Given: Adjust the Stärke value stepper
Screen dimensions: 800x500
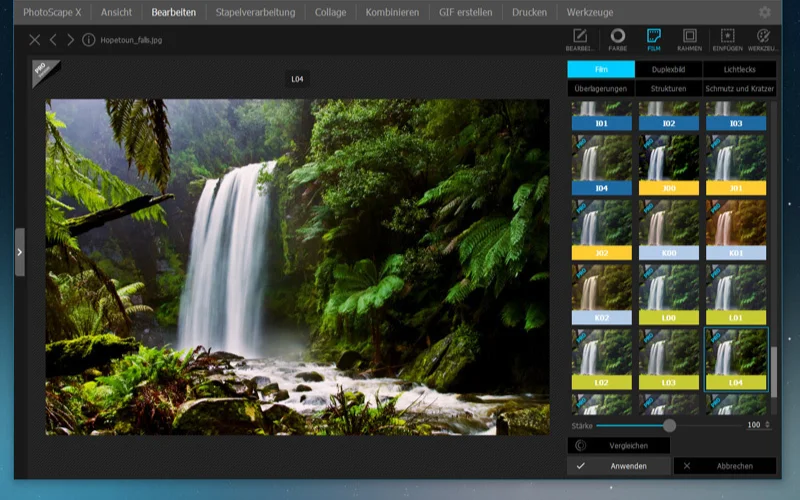Looking at the screenshot, I should tap(767, 425).
